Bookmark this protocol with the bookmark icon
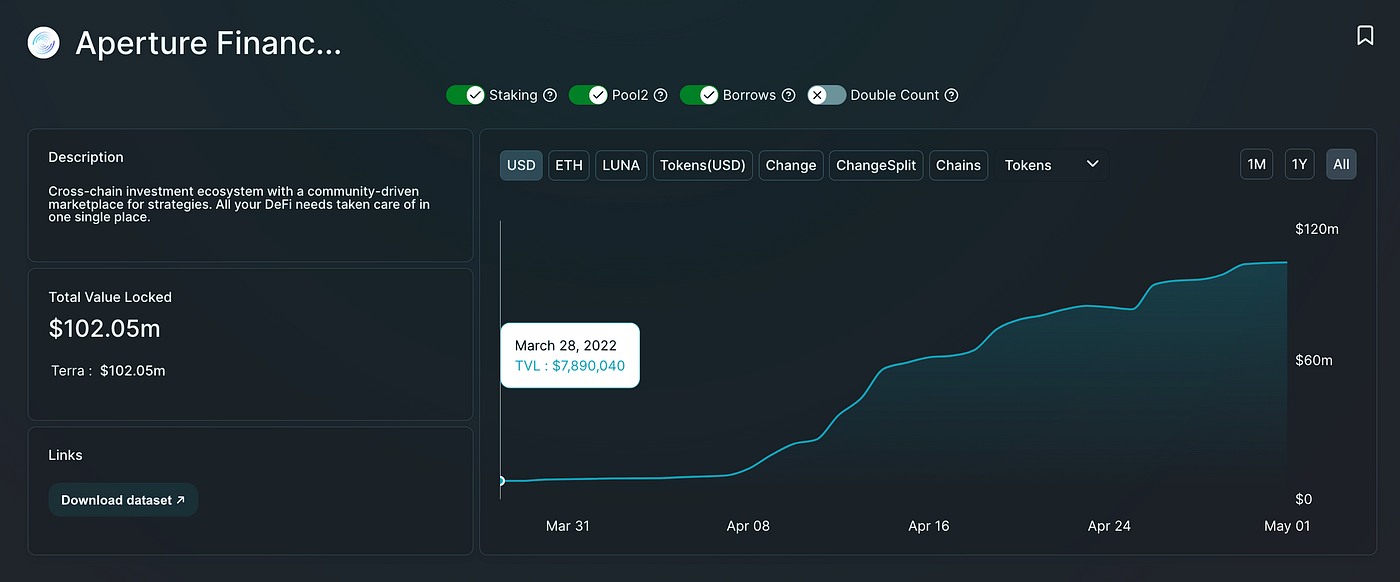 (x=1365, y=35)
